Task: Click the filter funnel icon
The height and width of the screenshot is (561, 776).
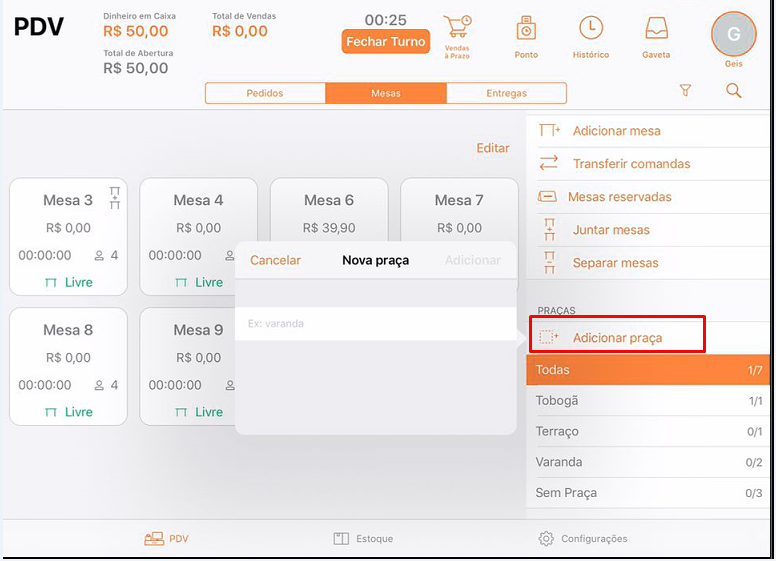Action: coord(685,91)
